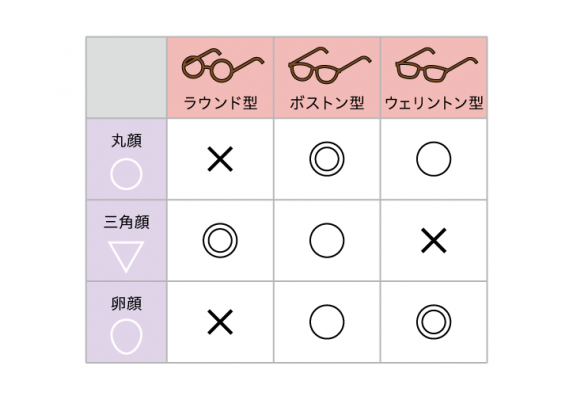Click the double circle for 三角顔 and ラウンド型
Image resolution: width=573 pixels, height=400 pixels.
[220, 240]
